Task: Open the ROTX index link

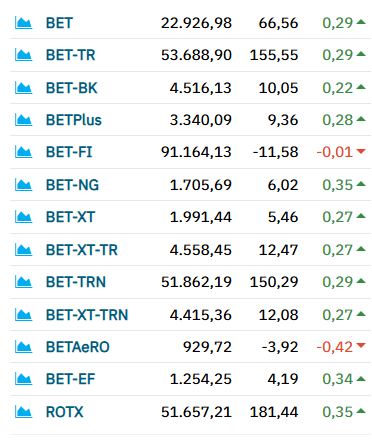Action: tap(64, 412)
